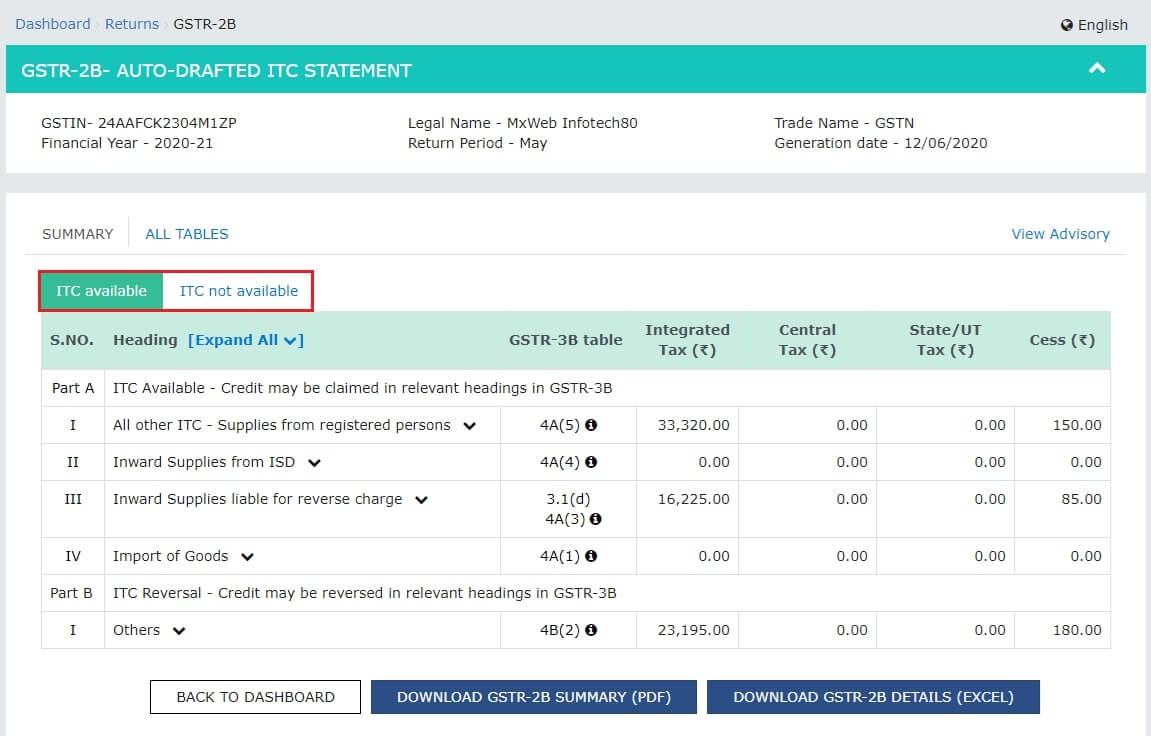
Task: Open the info icon beside 4A(1)
Action: 592,556
